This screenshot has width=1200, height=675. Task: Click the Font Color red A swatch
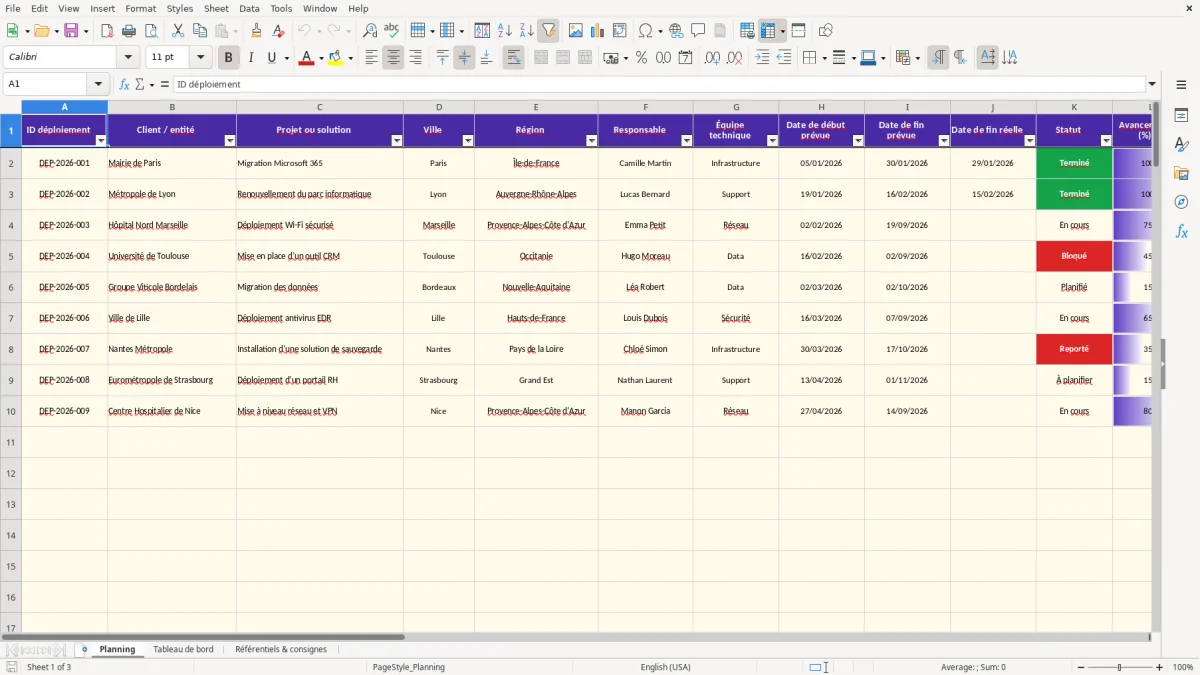306,58
